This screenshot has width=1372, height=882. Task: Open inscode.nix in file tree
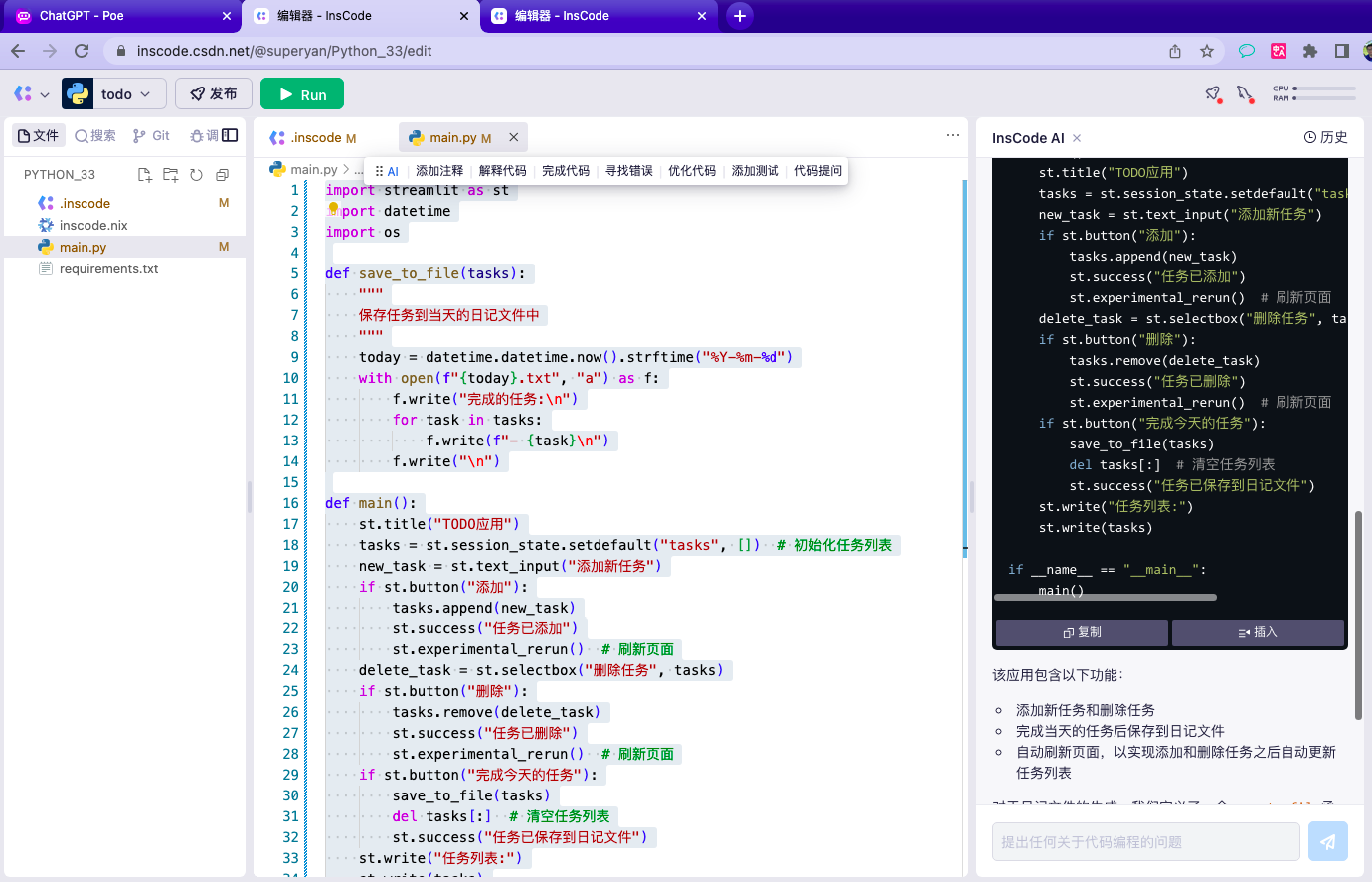(x=125, y=225)
